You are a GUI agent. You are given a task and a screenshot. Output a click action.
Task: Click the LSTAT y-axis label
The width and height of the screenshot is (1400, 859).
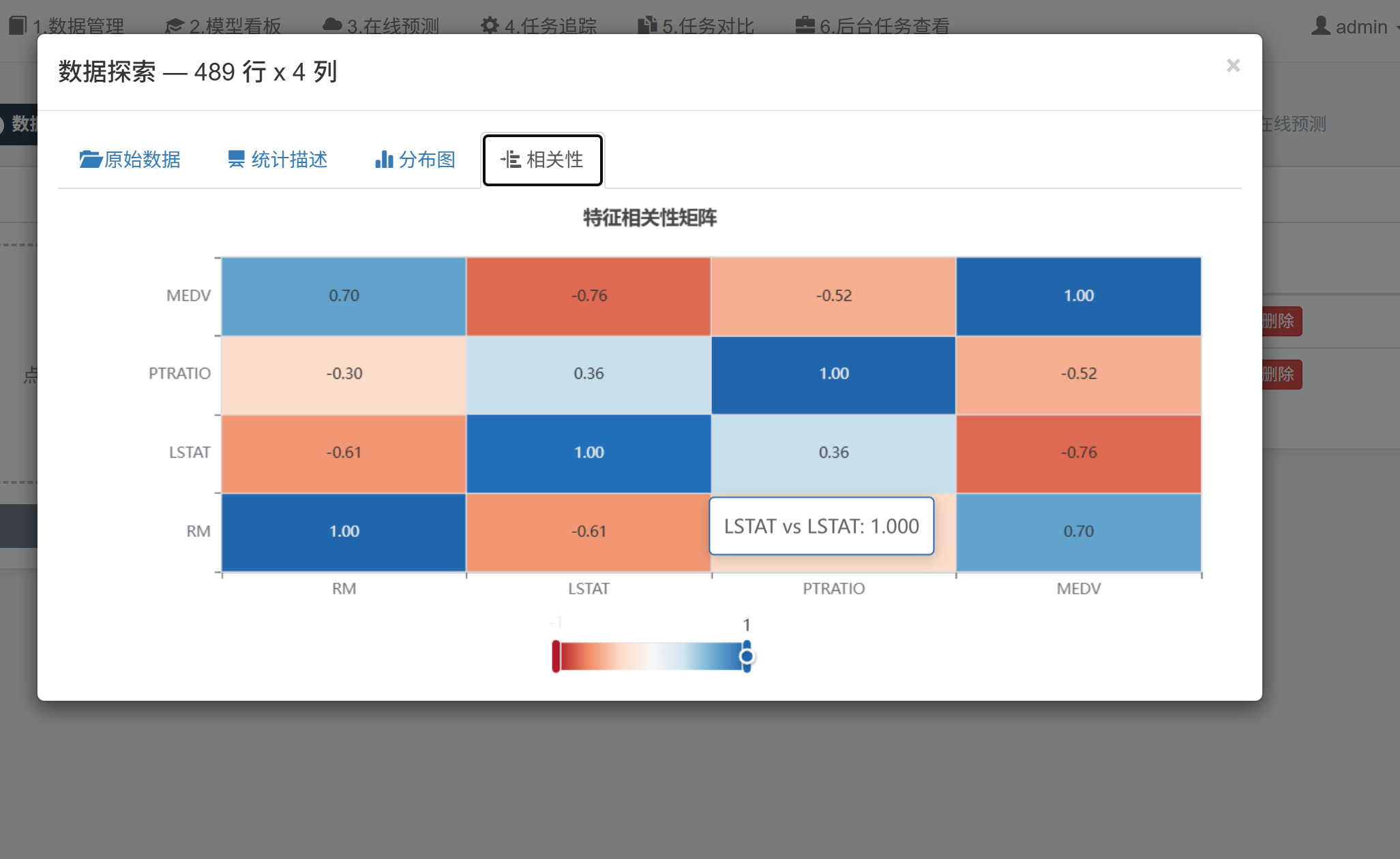pyautogui.click(x=190, y=453)
